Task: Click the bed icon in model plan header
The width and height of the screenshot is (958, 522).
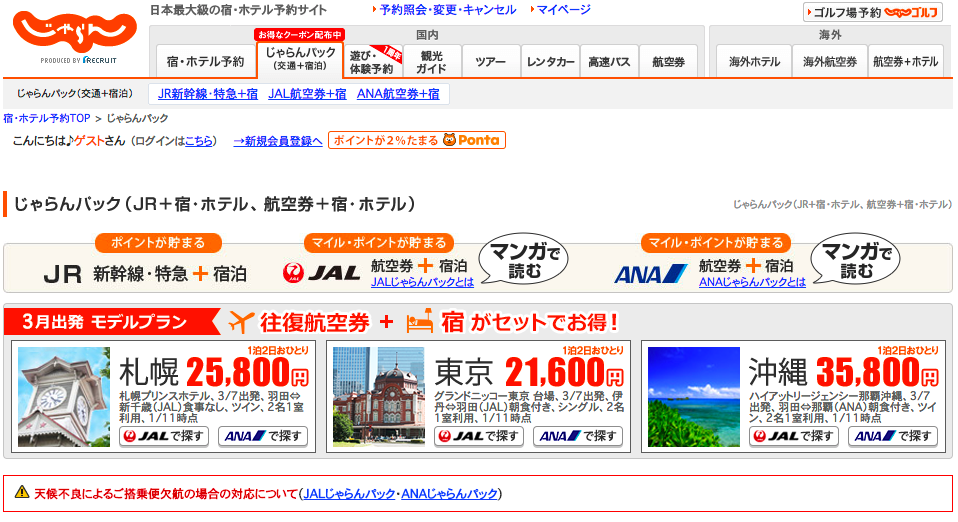Action: click(x=420, y=322)
